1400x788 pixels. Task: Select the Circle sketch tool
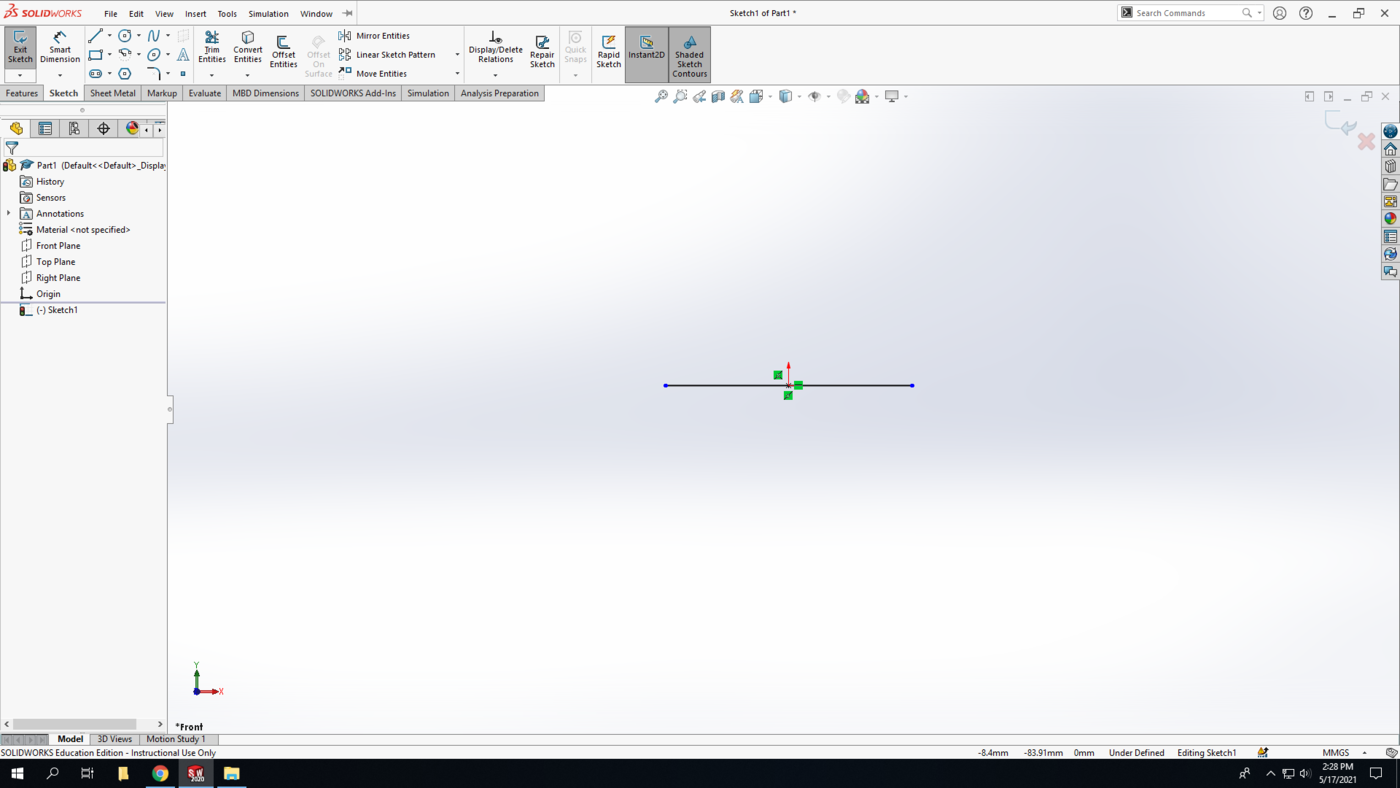[x=125, y=36]
